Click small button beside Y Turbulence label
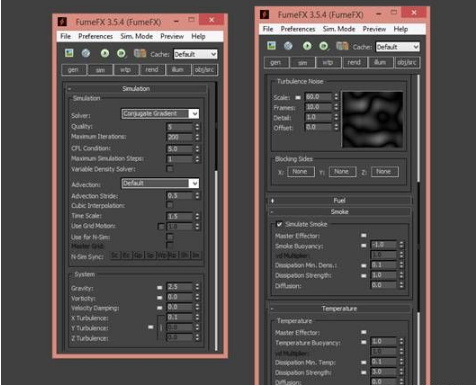476x386 pixels. tap(151, 327)
